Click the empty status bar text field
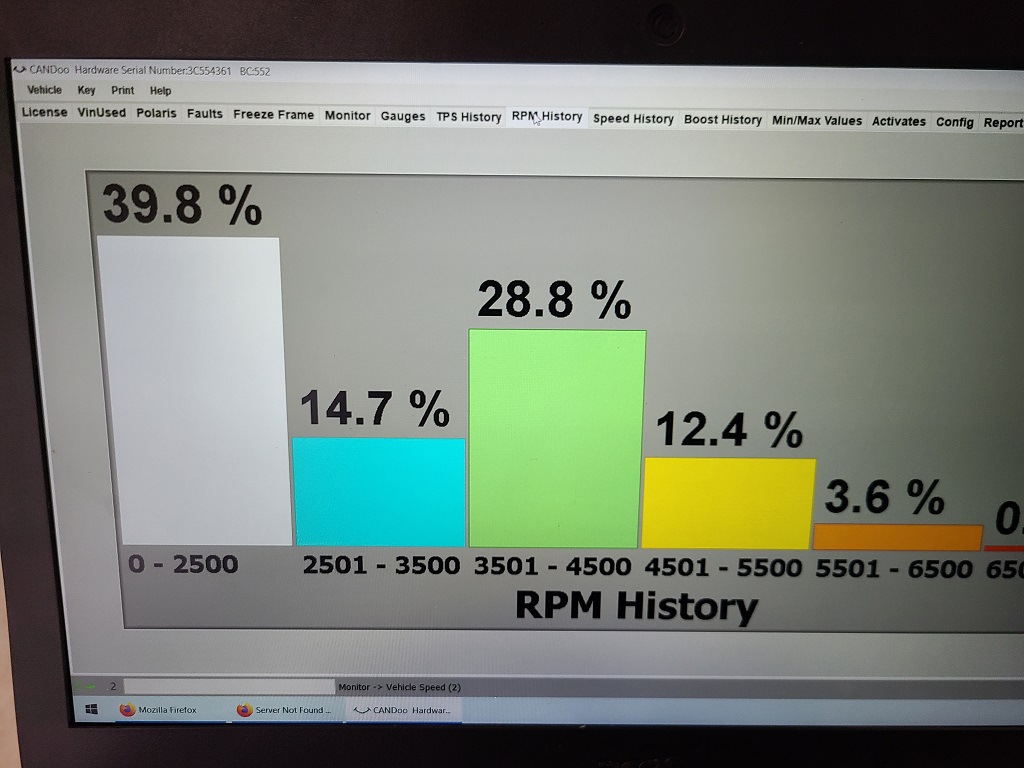Screen dimensions: 1024x768 [x=229, y=686]
